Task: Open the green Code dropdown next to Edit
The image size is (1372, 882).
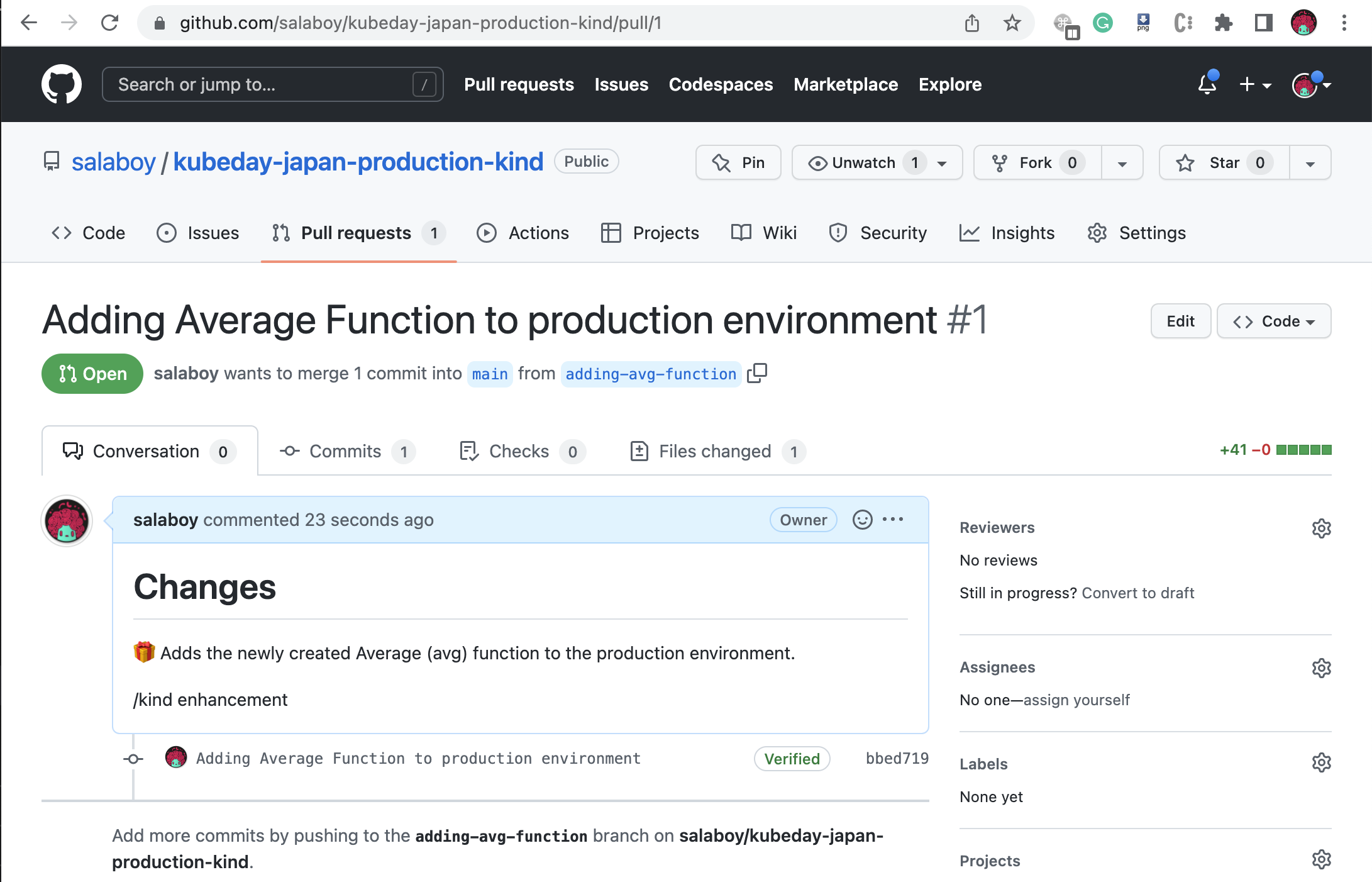Action: 1274,321
